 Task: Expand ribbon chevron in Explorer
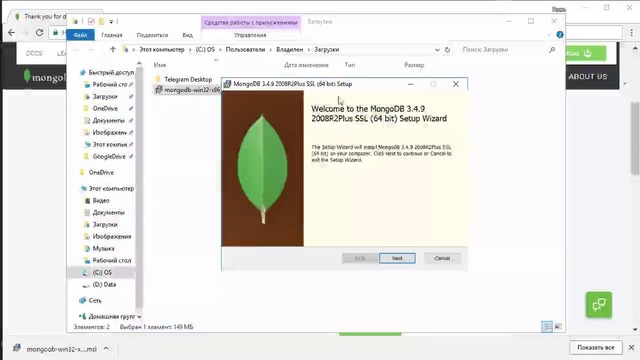549,35
